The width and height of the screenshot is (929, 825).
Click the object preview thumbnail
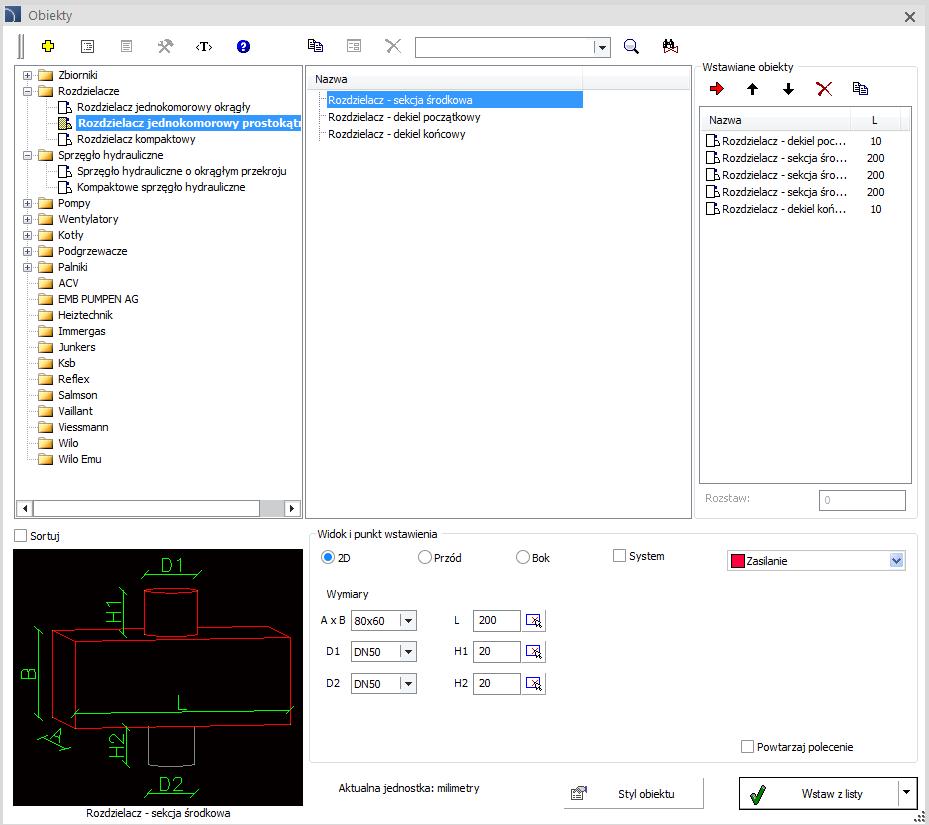(158, 677)
